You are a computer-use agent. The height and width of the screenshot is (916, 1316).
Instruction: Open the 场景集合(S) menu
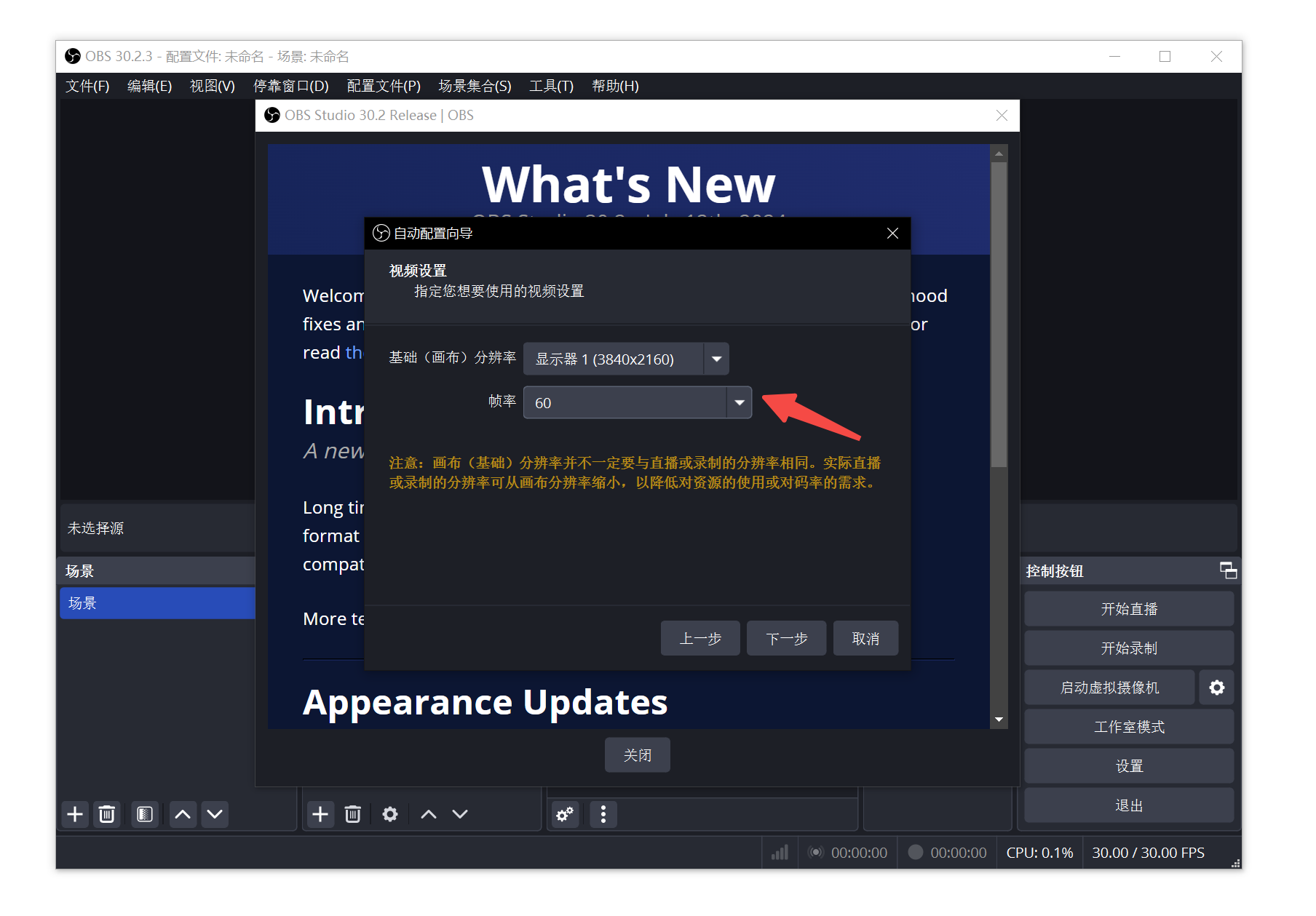[x=475, y=86]
